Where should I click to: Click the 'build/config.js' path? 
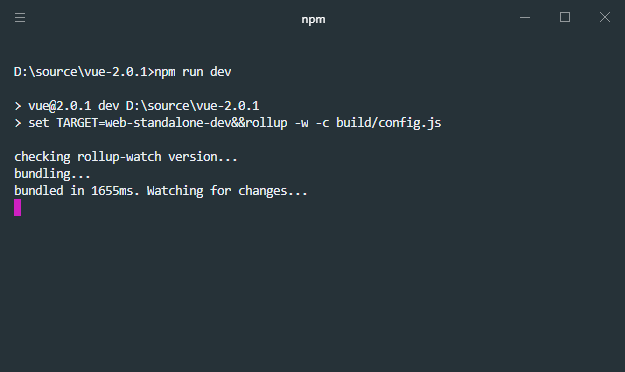389,123
